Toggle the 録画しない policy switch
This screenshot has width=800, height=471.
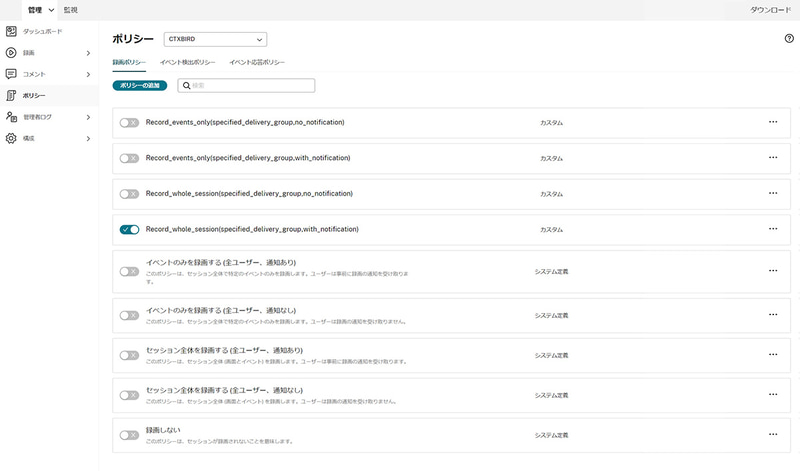tap(129, 435)
